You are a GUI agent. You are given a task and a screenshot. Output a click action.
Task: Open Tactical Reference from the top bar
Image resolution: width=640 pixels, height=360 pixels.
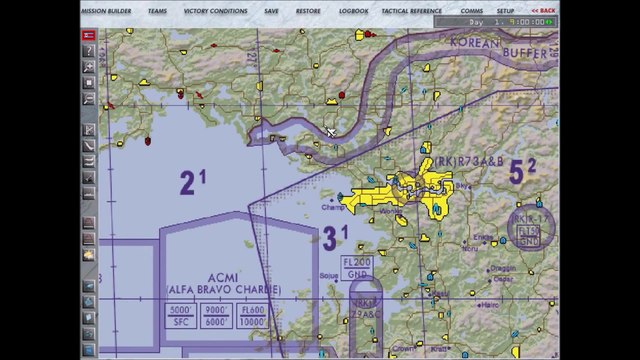[x=411, y=11]
